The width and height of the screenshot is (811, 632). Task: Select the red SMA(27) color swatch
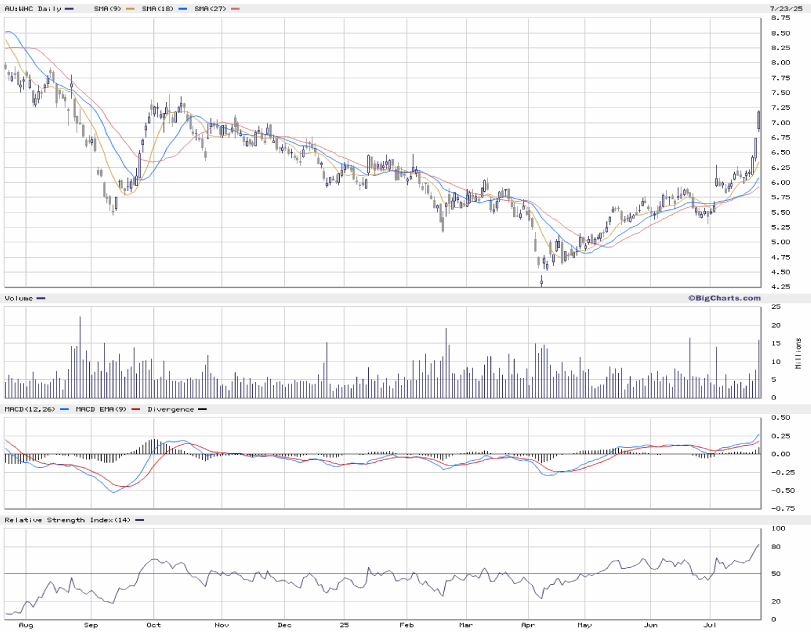click(x=236, y=8)
